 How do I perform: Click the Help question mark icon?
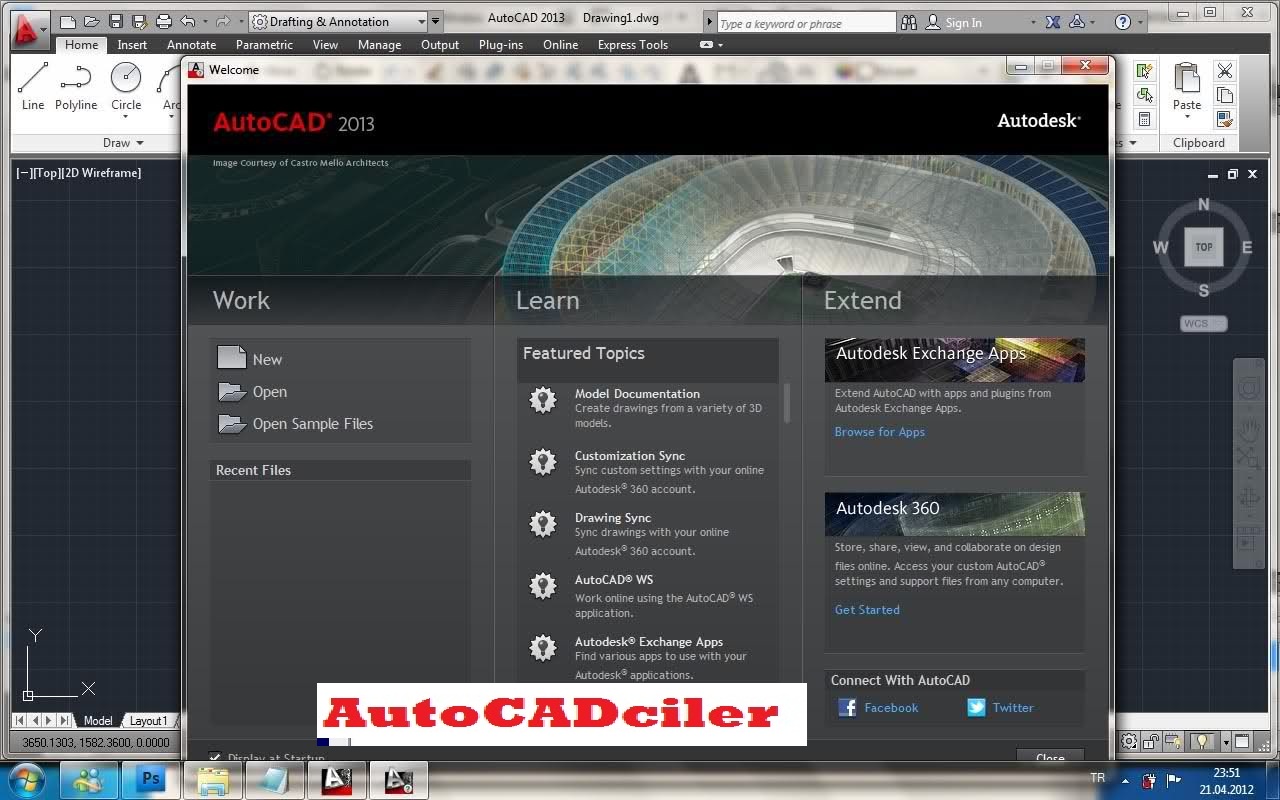[1123, 22]
